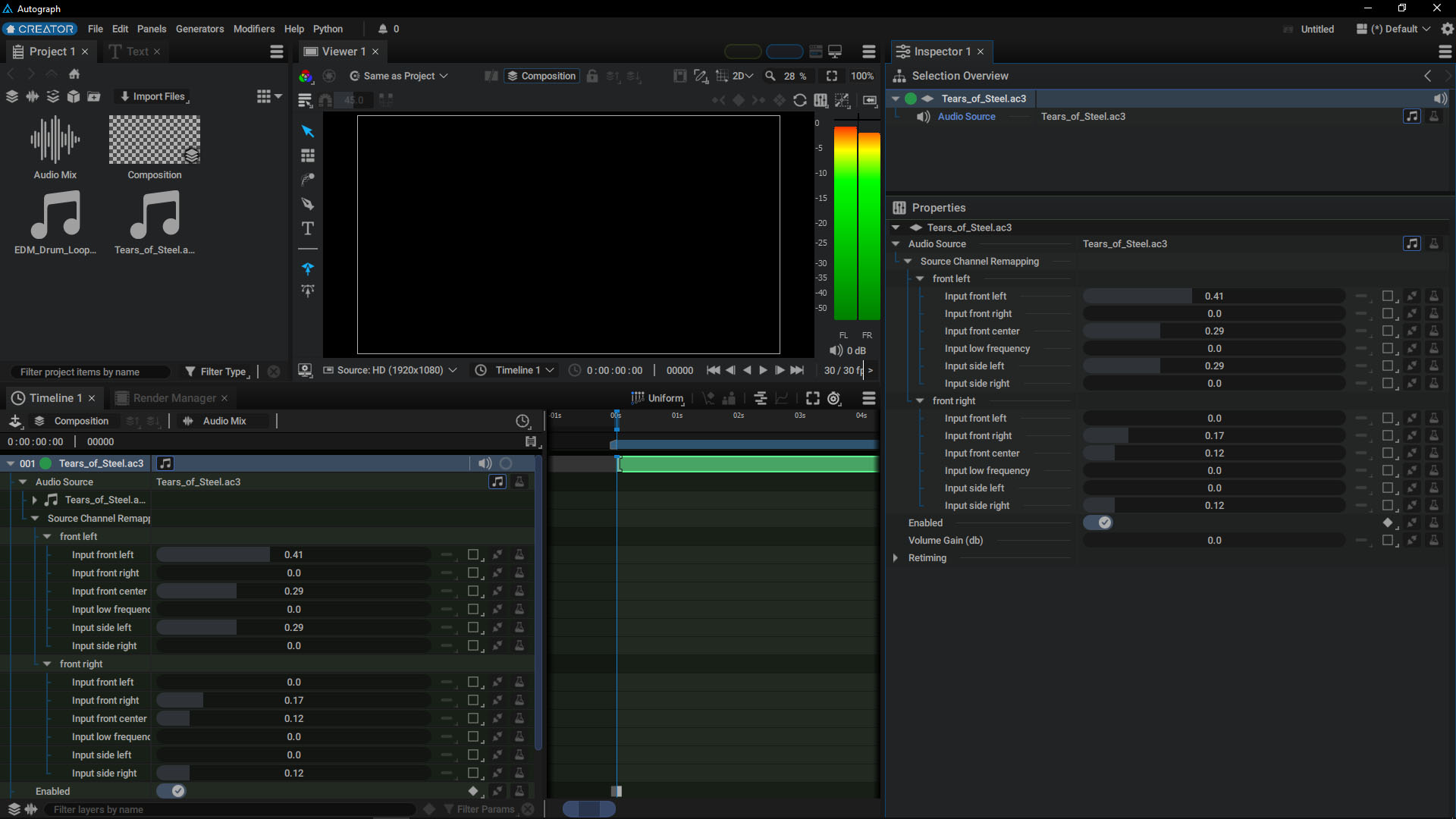Collapse Source Channel Remapping in Properties
This screenshot has width=1456, height=819.
click(908, 261)
